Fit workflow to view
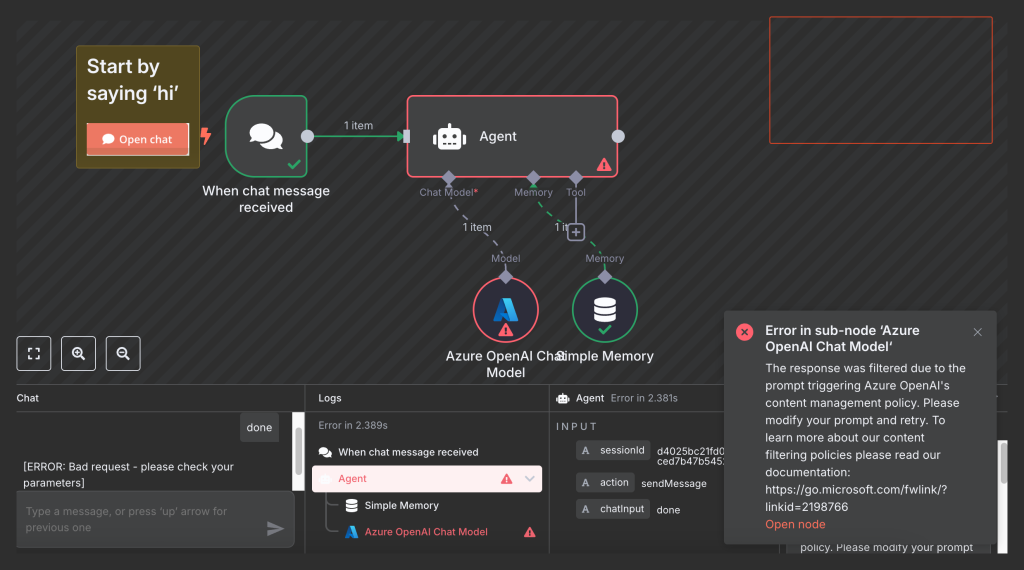 pos(34,353)
